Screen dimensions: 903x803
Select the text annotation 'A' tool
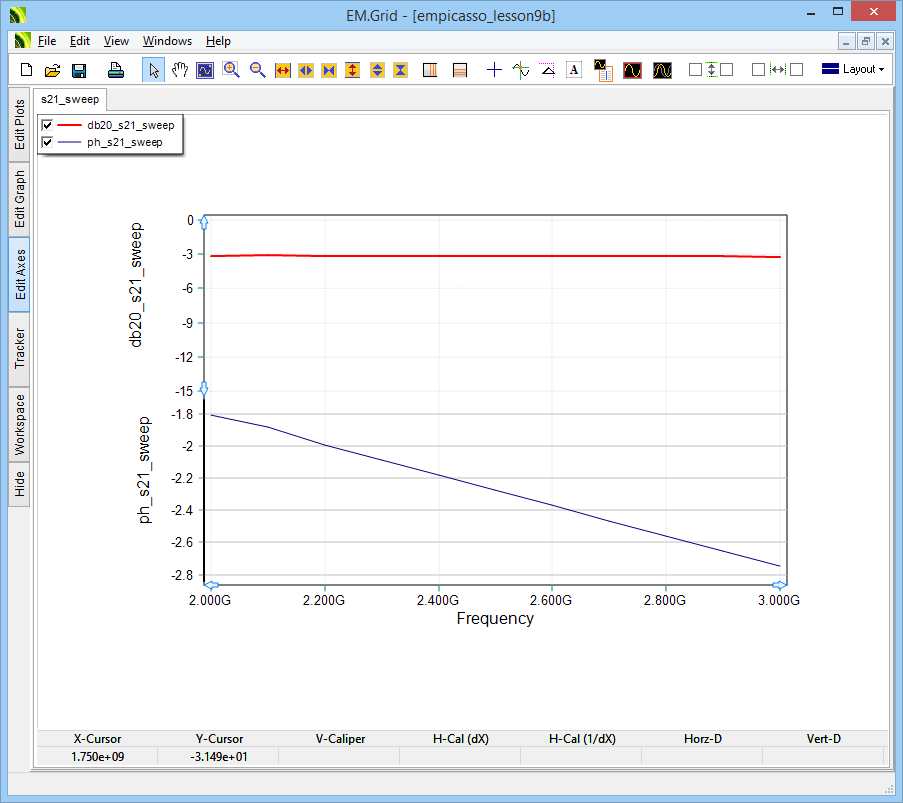click(574, 70)
